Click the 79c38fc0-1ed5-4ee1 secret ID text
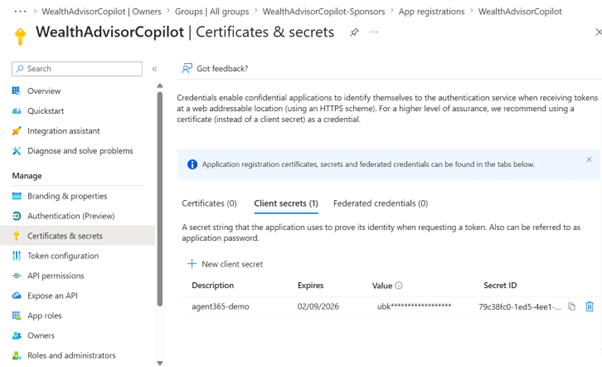The height and width of the screenshot is (367, 602). pos(520,307)
